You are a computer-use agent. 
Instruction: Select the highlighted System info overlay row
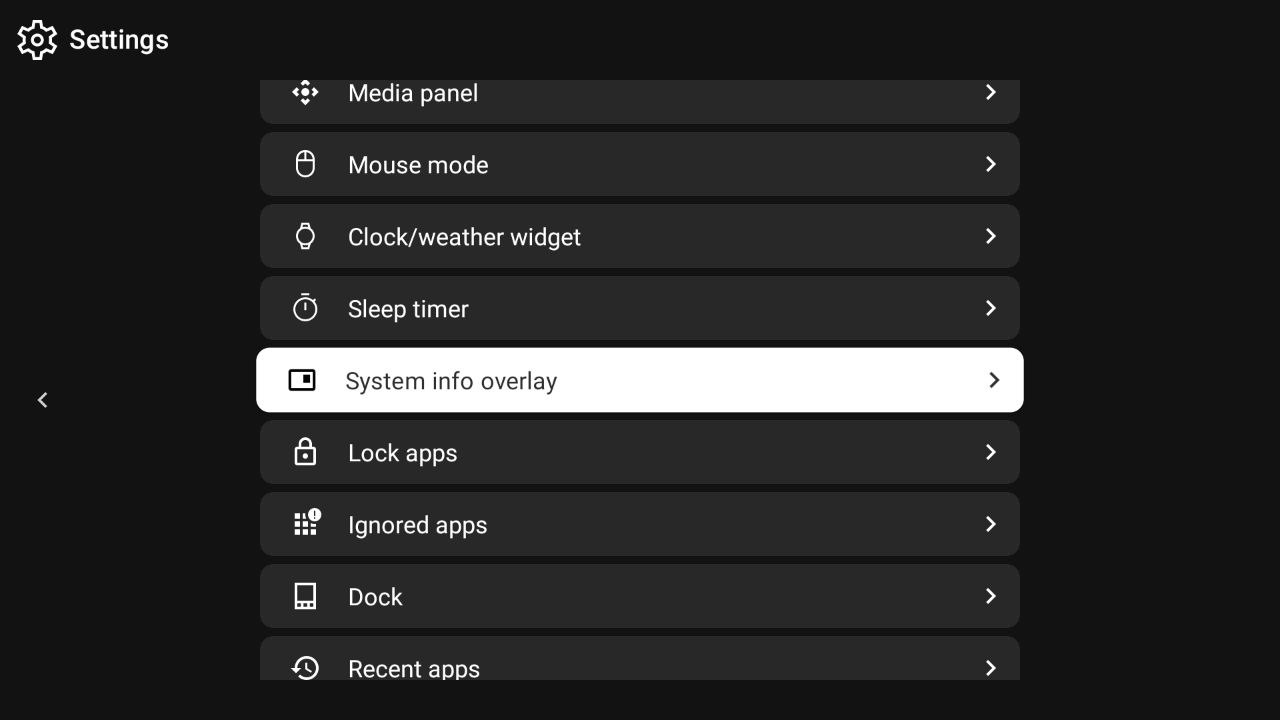(640, 380)
